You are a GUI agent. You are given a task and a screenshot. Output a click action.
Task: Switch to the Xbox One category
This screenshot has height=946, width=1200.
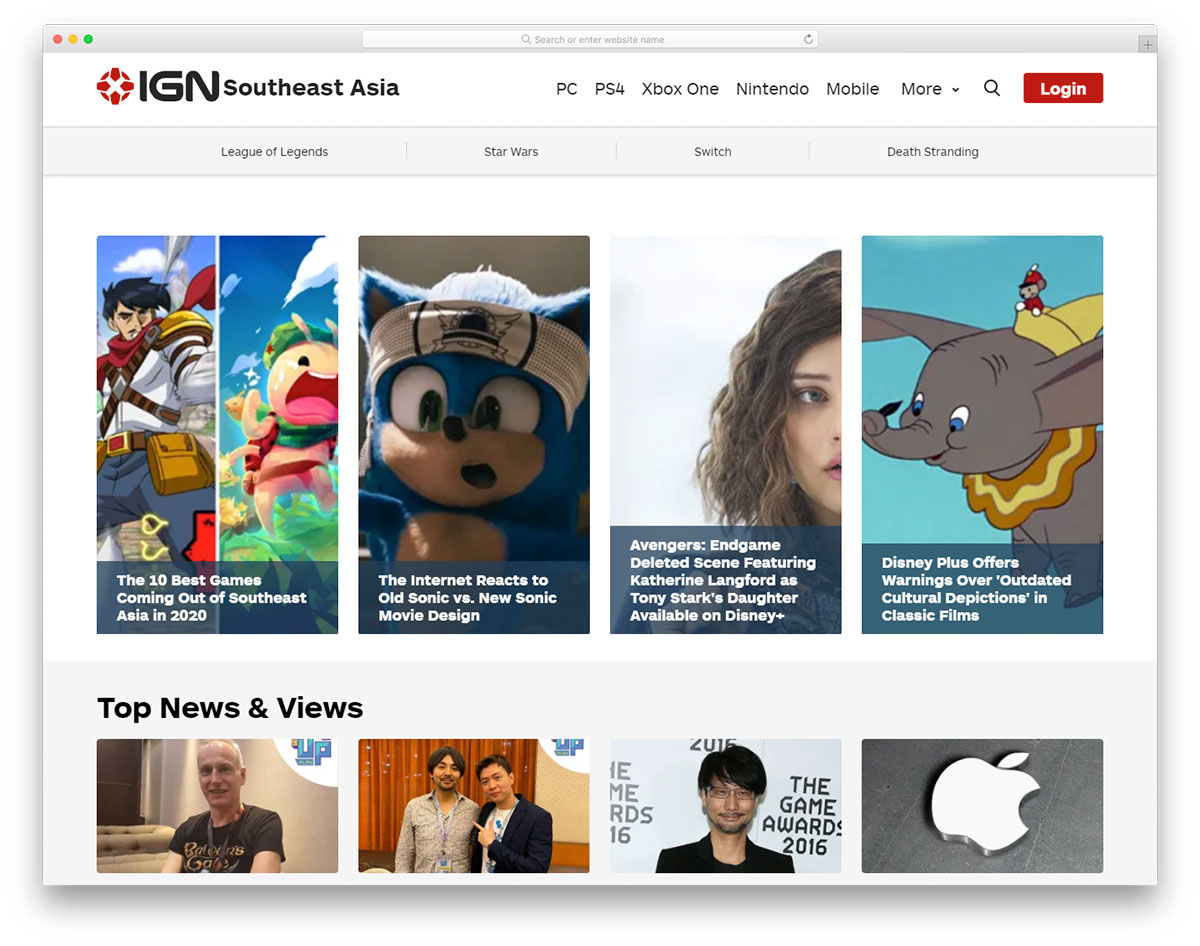click(680, 88)
